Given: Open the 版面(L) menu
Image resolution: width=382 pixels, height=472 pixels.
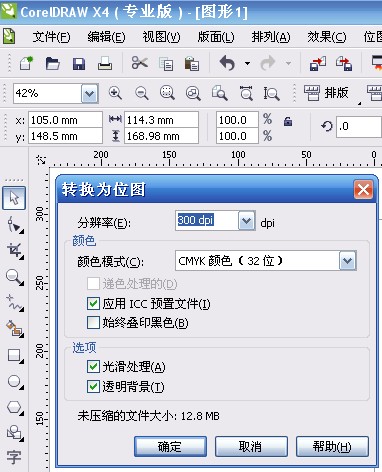Looking at the screenshot, I should [x=216, y=37].
